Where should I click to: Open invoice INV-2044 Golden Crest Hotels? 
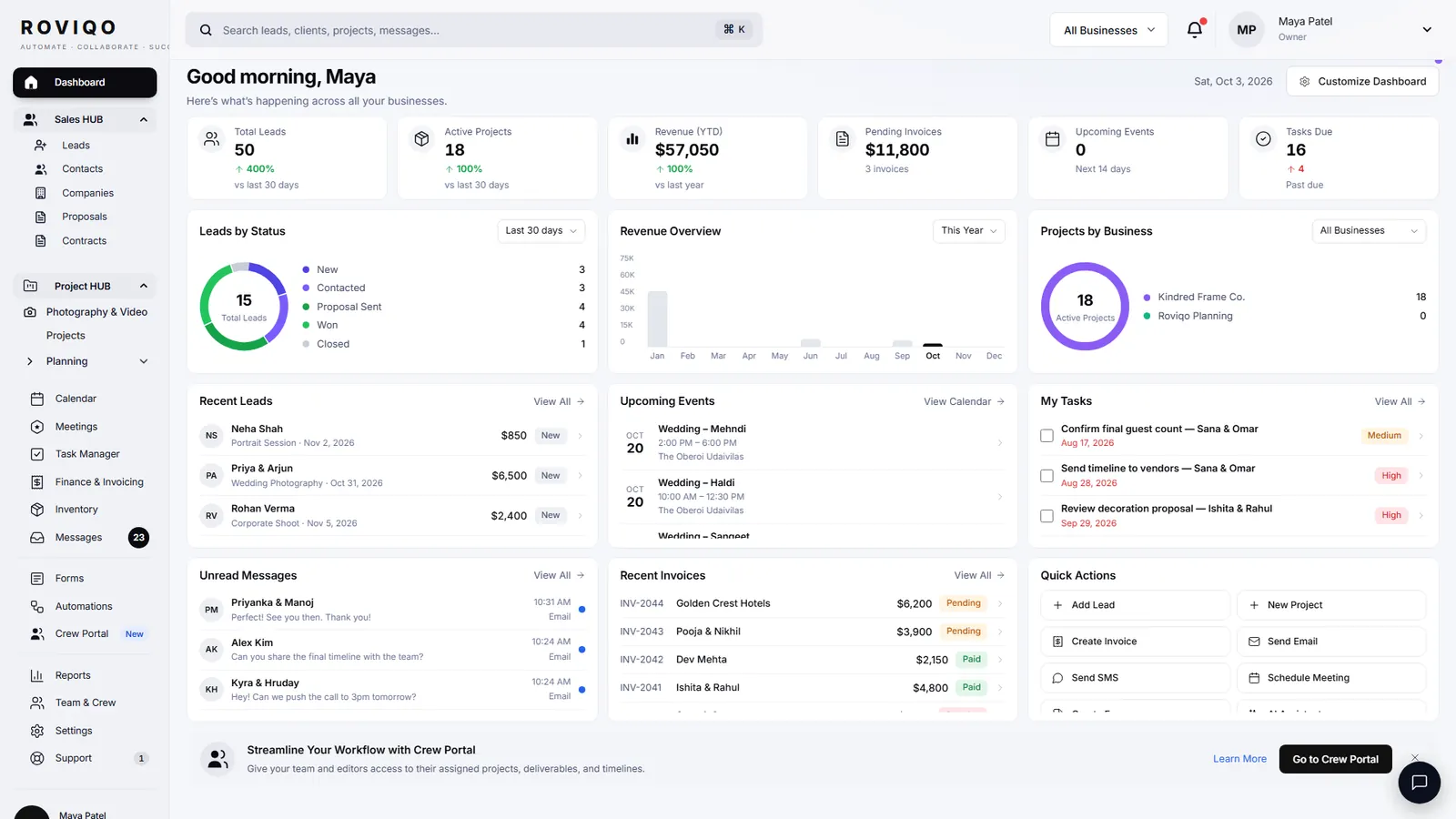coord(812,603)
